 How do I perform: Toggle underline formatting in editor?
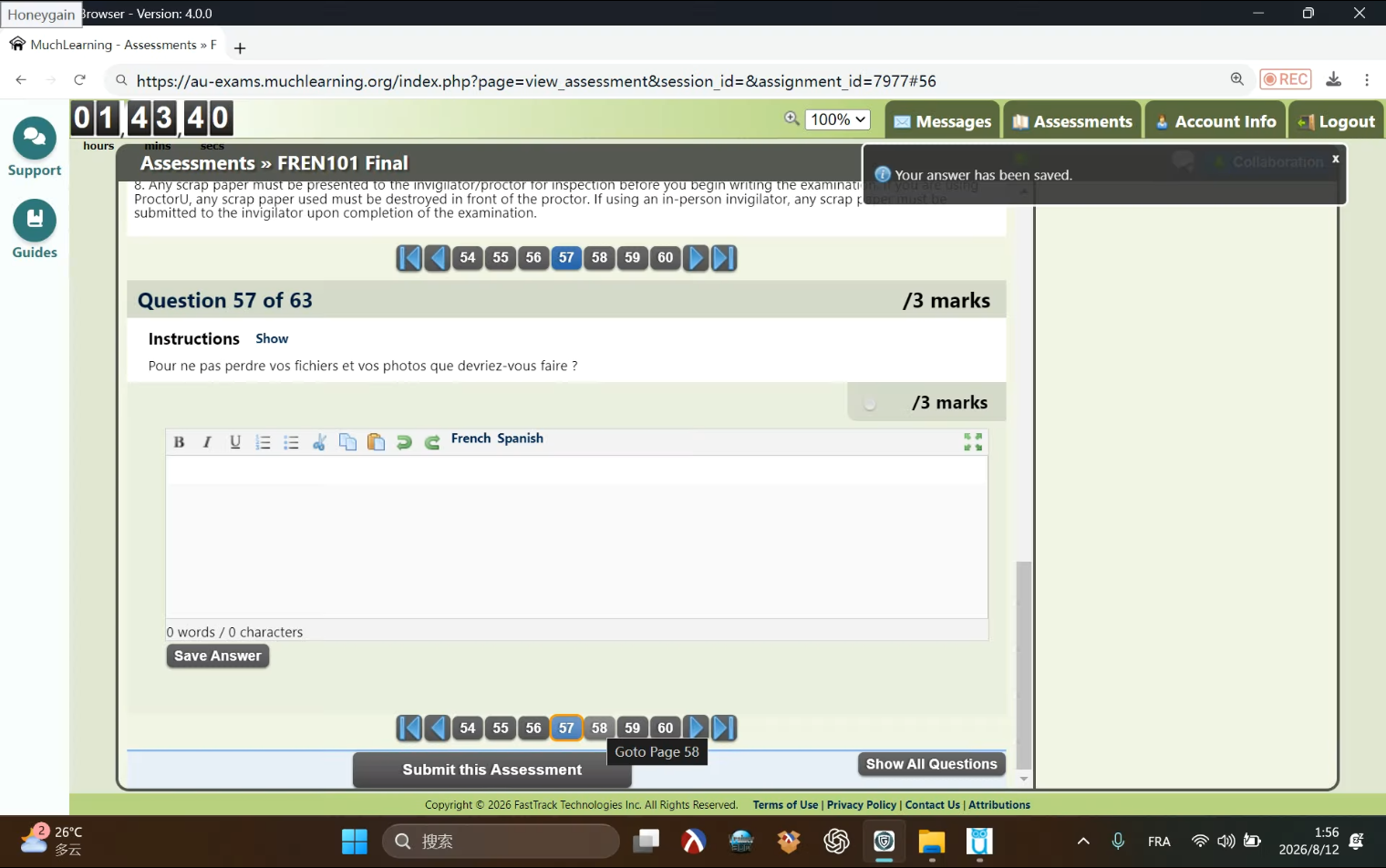[235, 442]
